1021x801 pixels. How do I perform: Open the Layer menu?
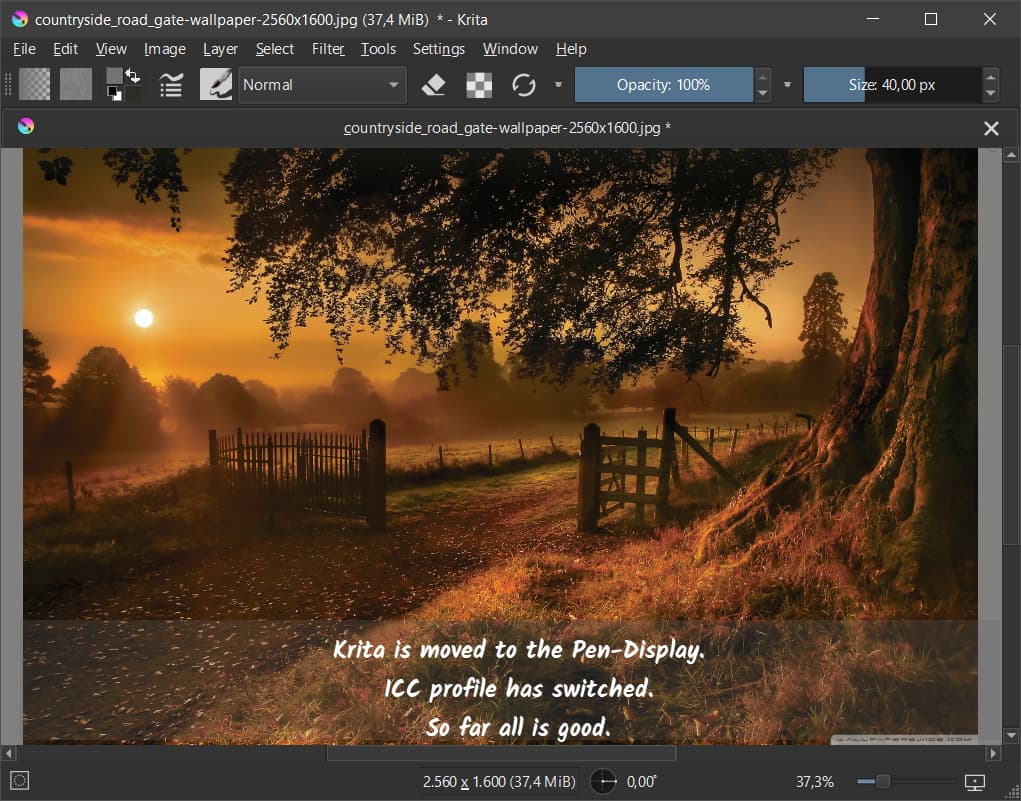click(220, 49)
